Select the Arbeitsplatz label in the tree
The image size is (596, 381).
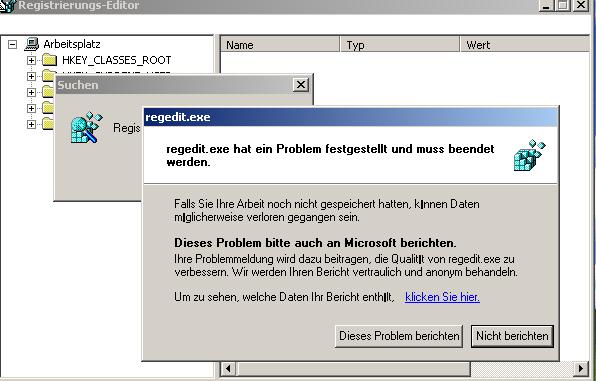tap(72, 44)
